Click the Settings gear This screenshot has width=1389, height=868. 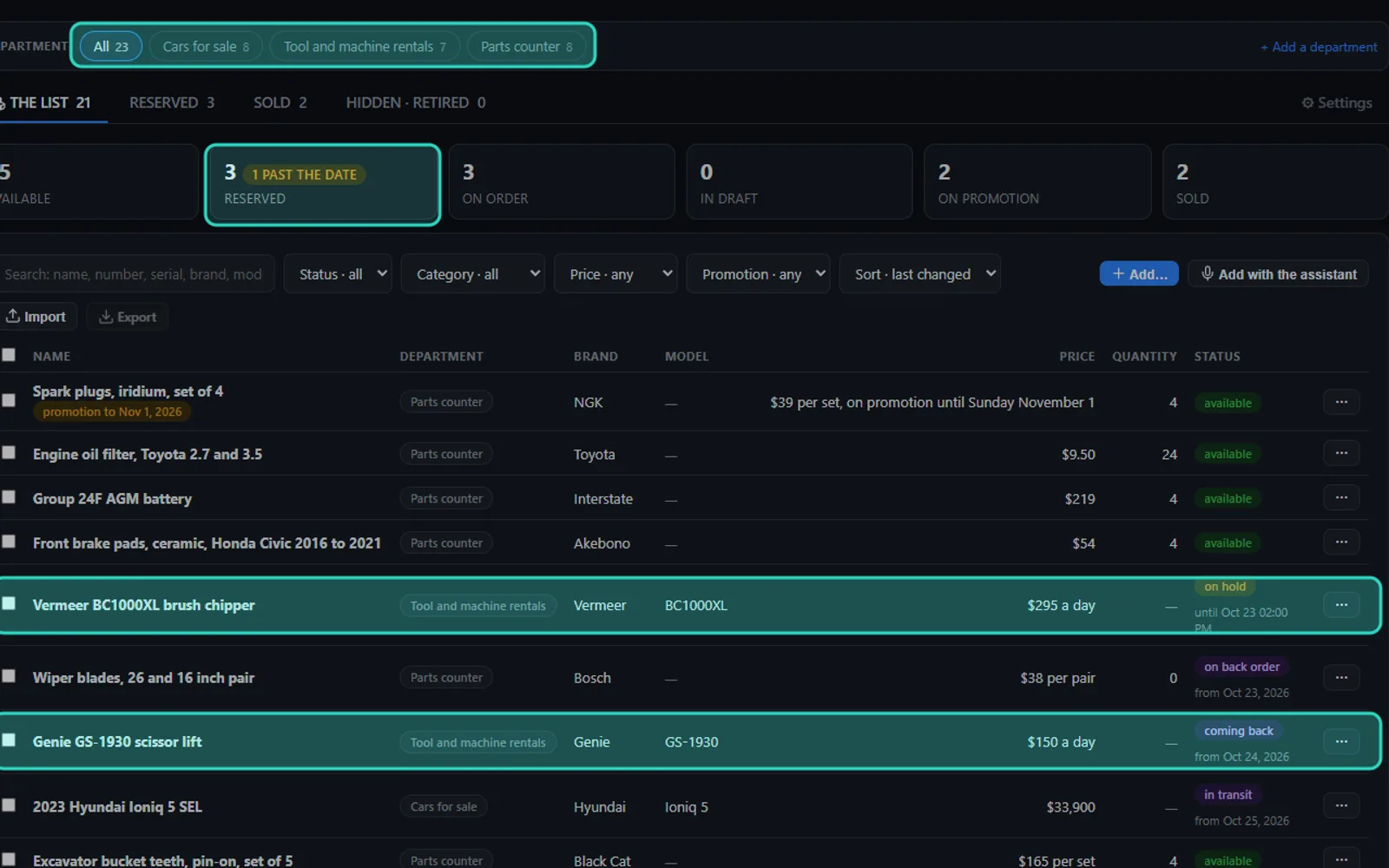coord(1337,102)
